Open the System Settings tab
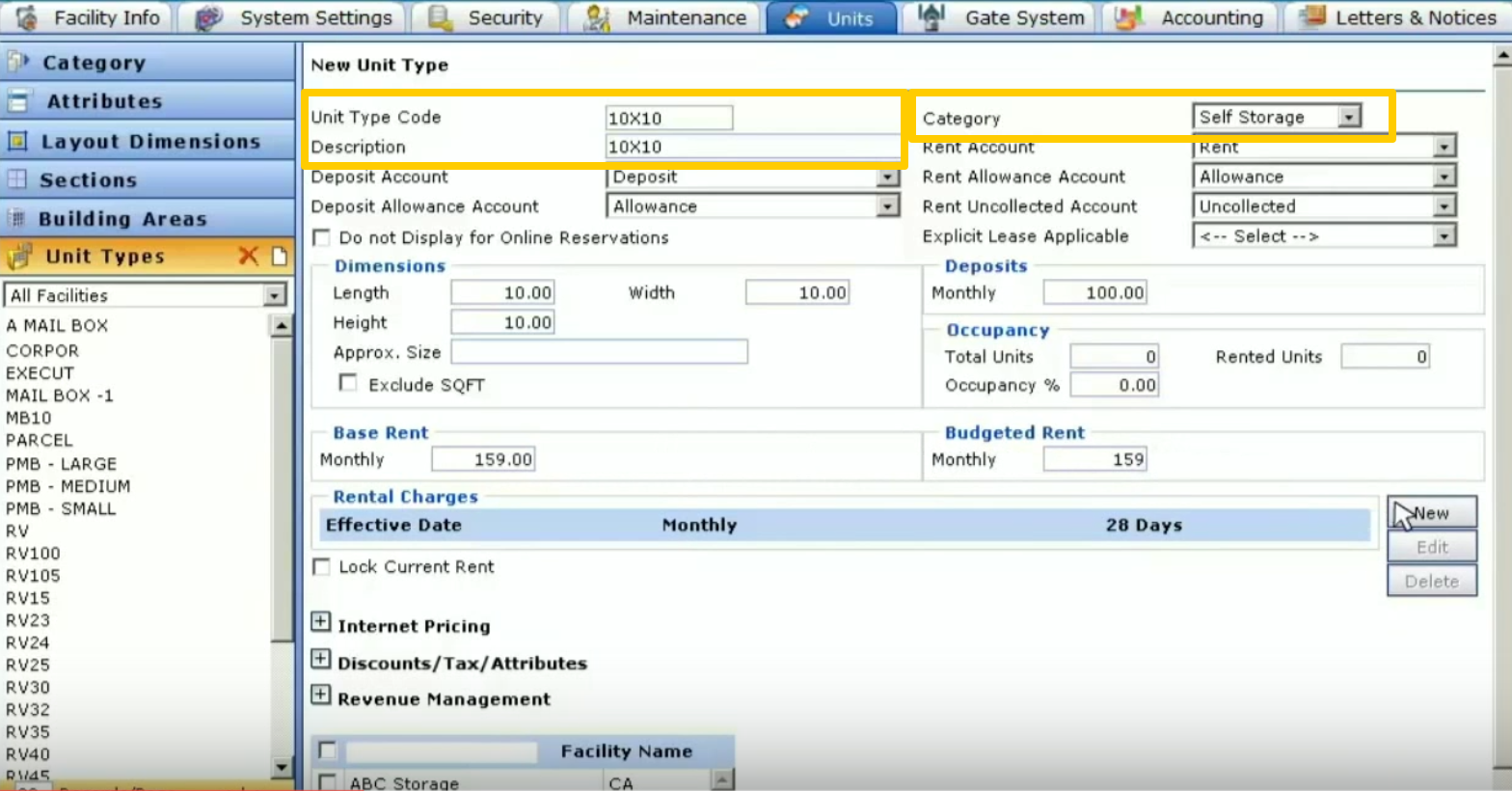The width and height of the screenshot is (1512, 791). tap(294, 17)
